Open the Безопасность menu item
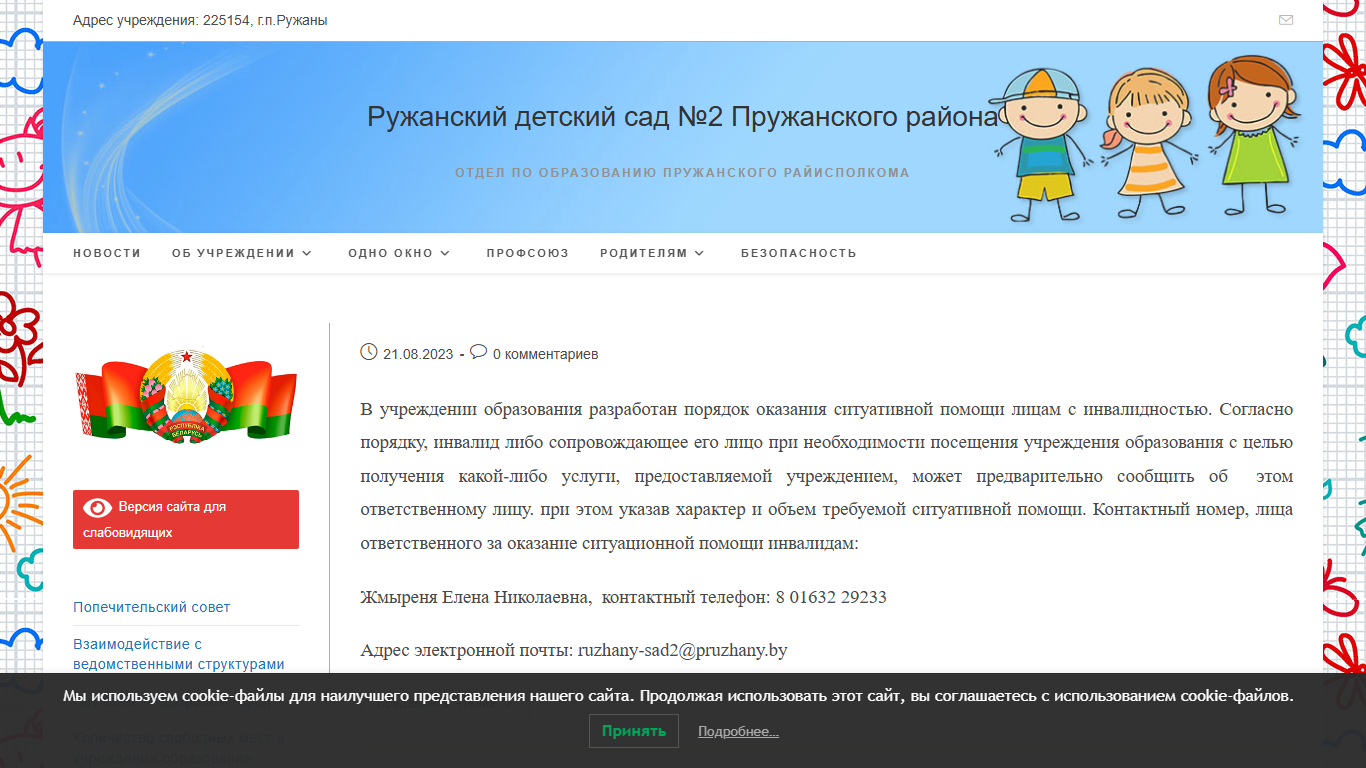 pos(799,253)
